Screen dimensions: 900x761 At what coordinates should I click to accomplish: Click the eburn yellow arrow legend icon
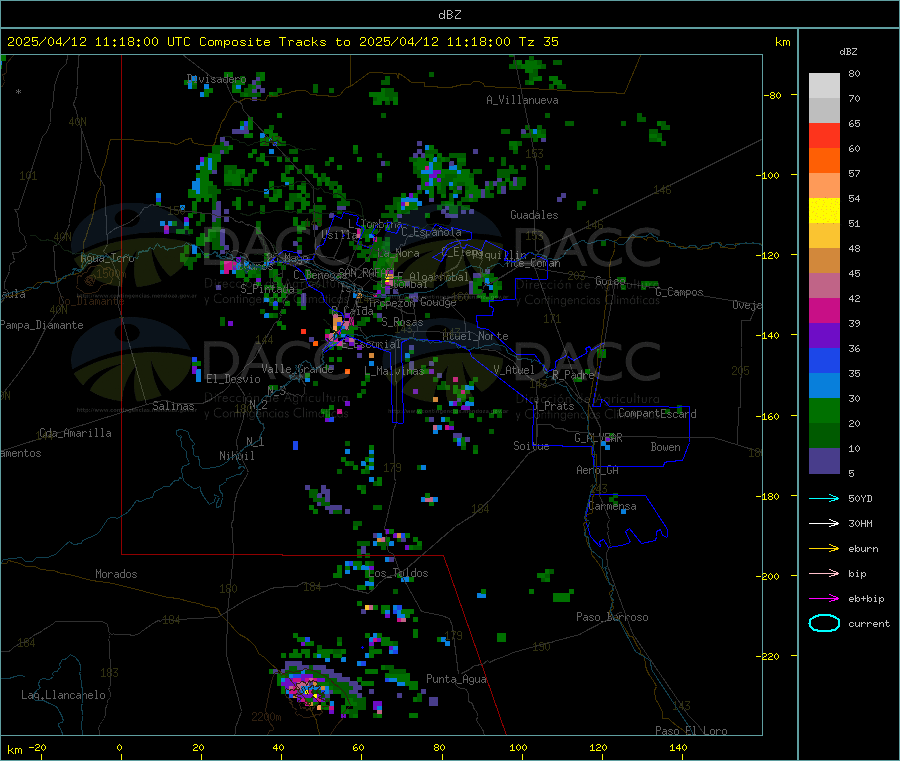click(x=824, y=549)
